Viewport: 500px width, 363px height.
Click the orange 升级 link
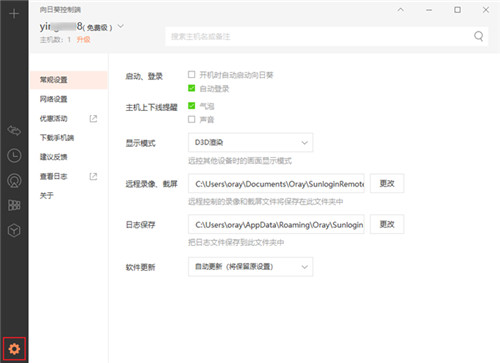pos(83,40)
